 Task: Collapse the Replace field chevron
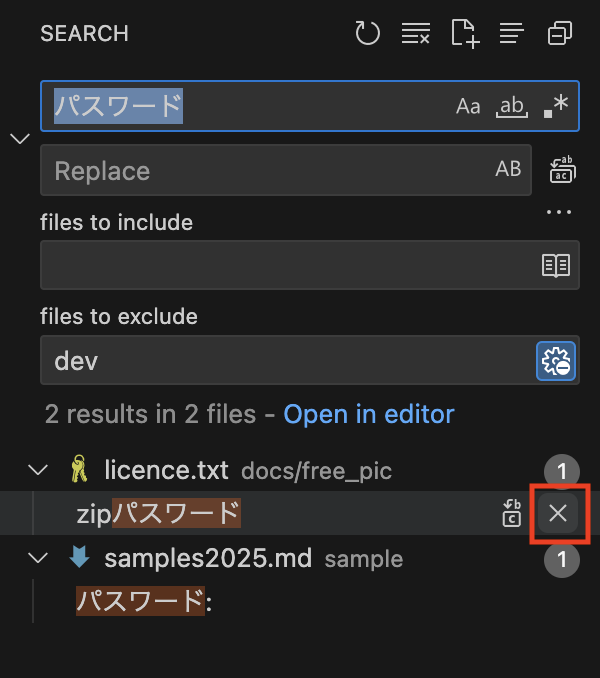click(20, 139)
